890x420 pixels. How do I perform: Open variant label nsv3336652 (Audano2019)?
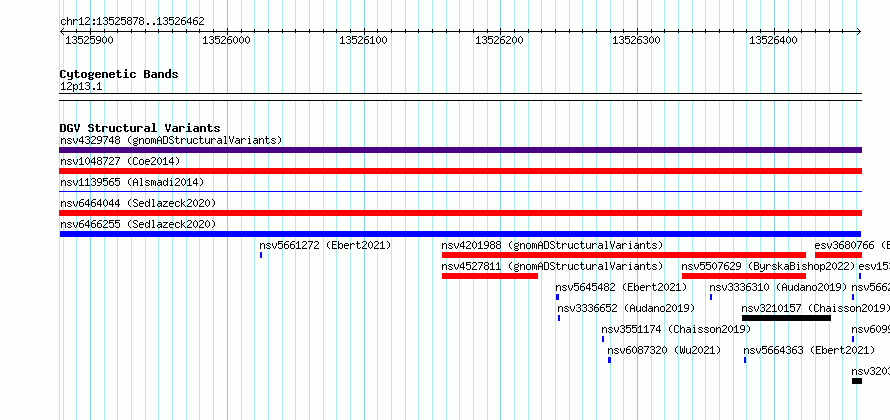point(626,309)
